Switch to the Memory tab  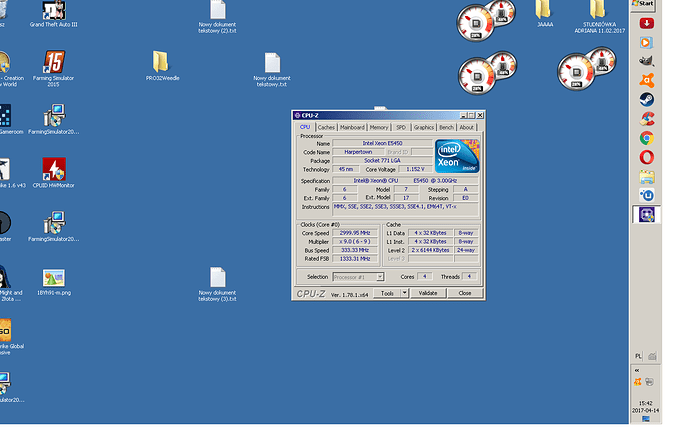tap(379, 127)
